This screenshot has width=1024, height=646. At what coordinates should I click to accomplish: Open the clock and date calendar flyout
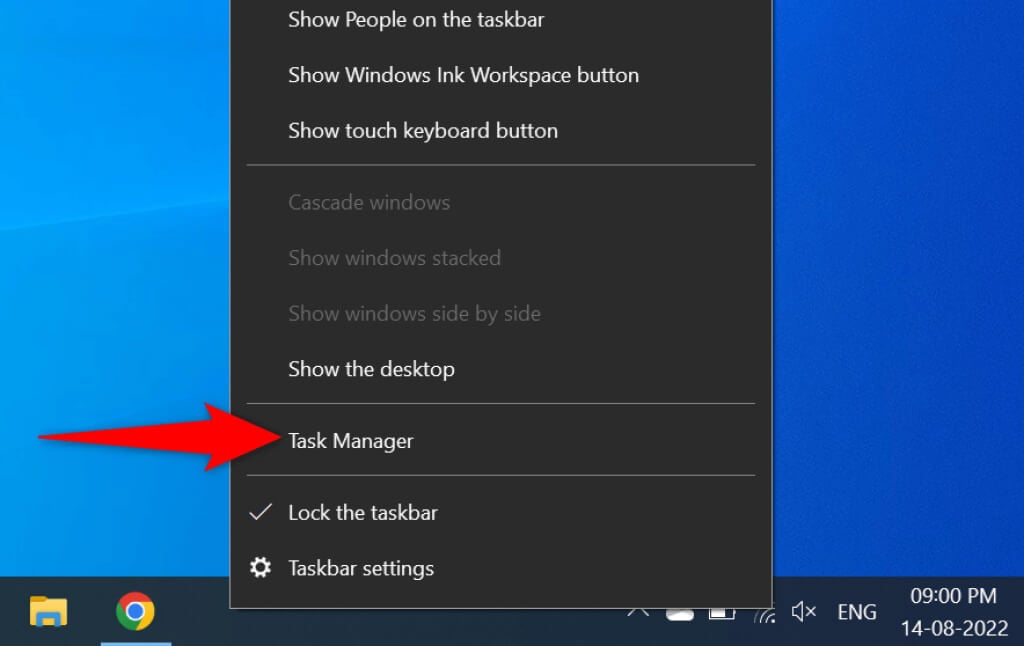tap(953, 610)
